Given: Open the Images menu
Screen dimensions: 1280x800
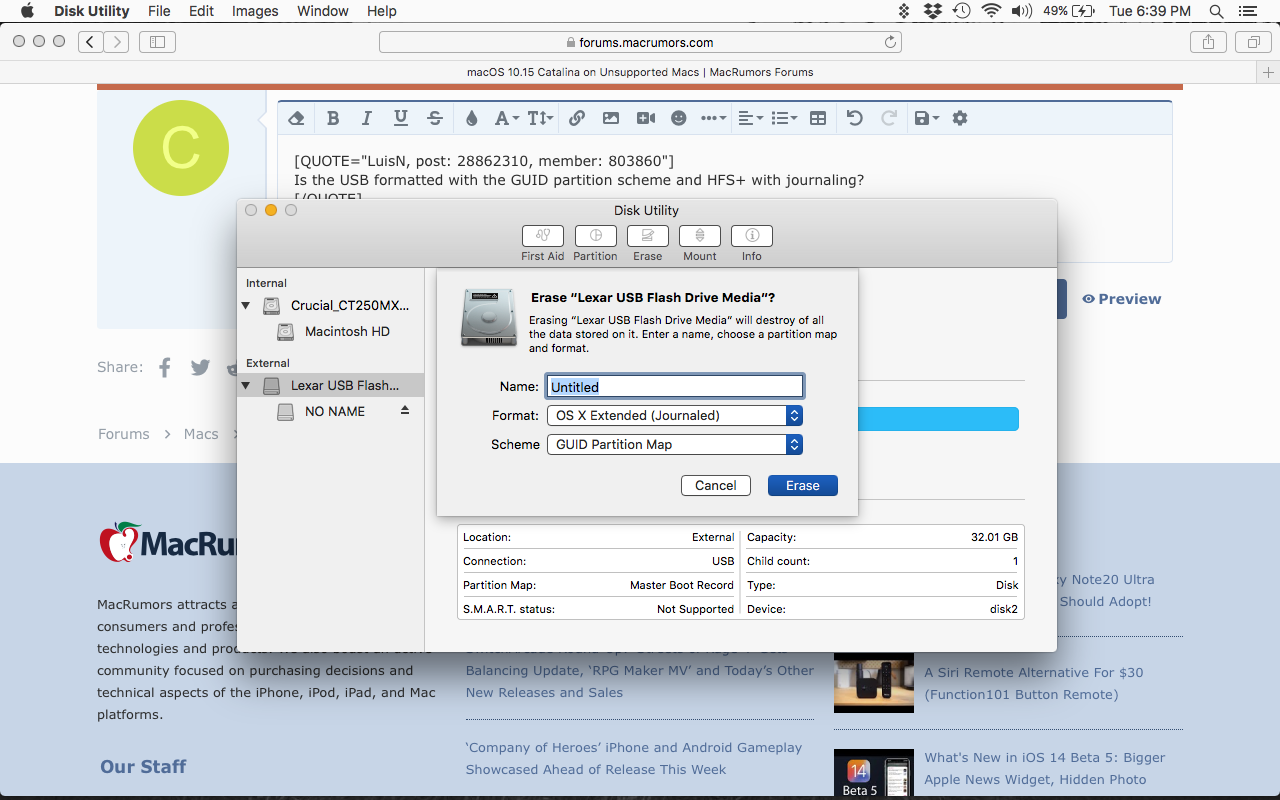Looking at the screenshot, I should coord(255,11).
